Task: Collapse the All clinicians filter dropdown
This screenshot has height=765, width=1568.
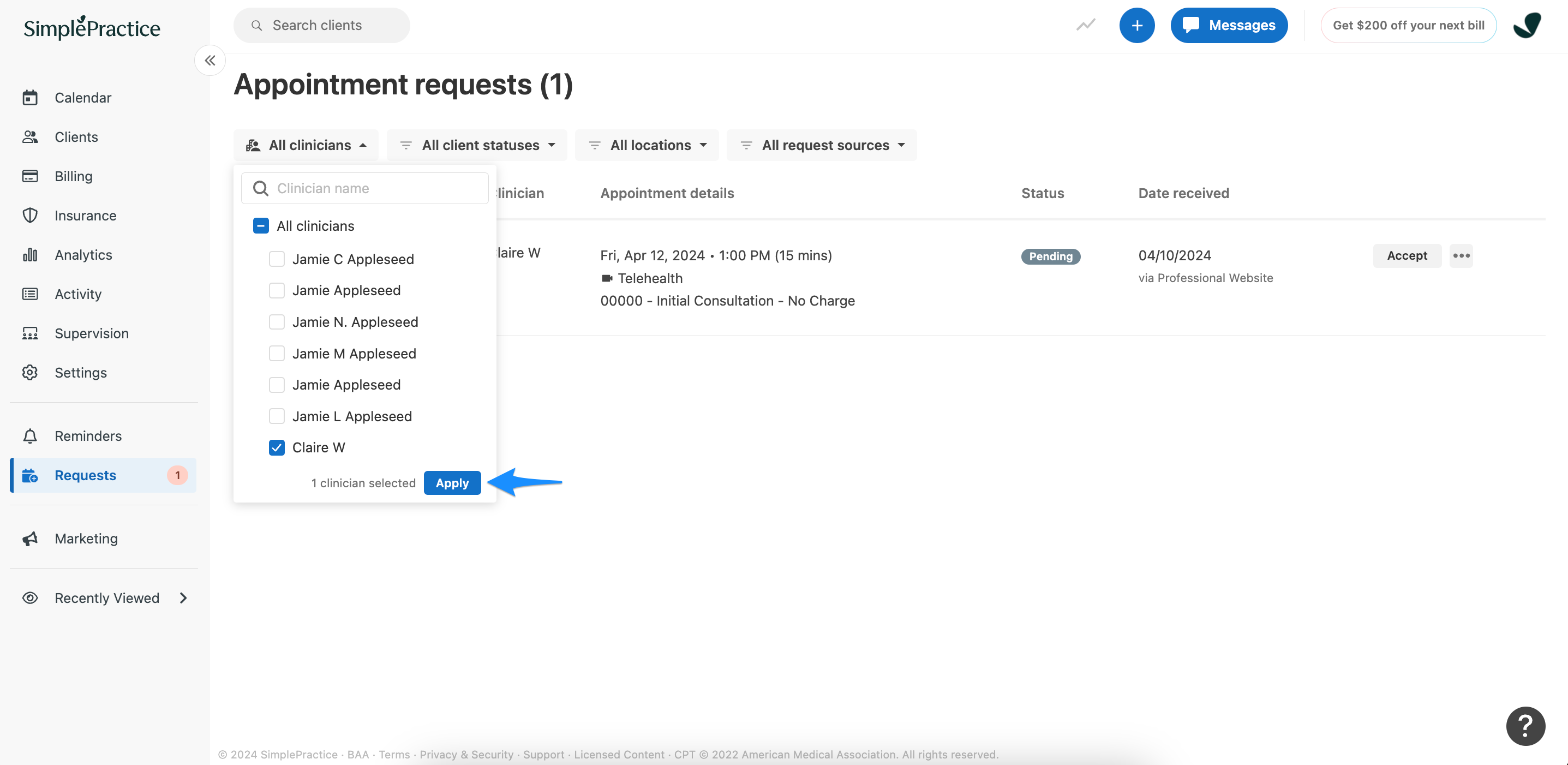Action: (x=306, y=145)
